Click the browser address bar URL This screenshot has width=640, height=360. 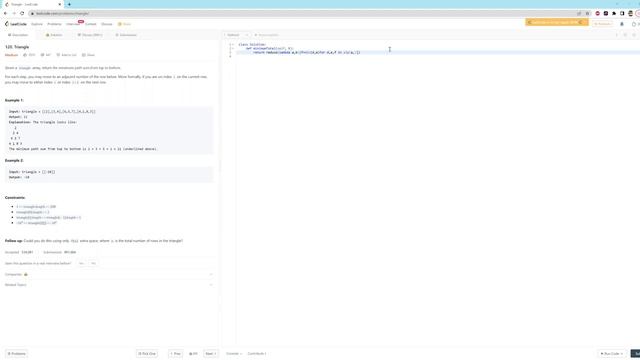pos(62,13)
